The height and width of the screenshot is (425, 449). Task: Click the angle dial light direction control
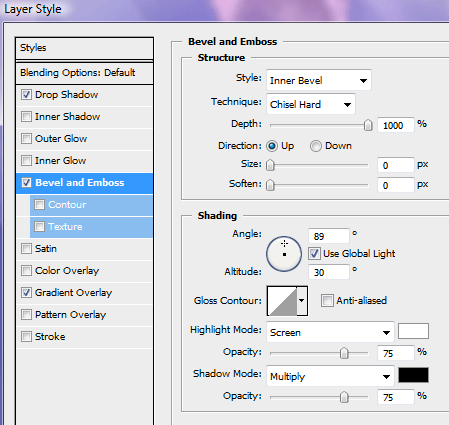284,254
